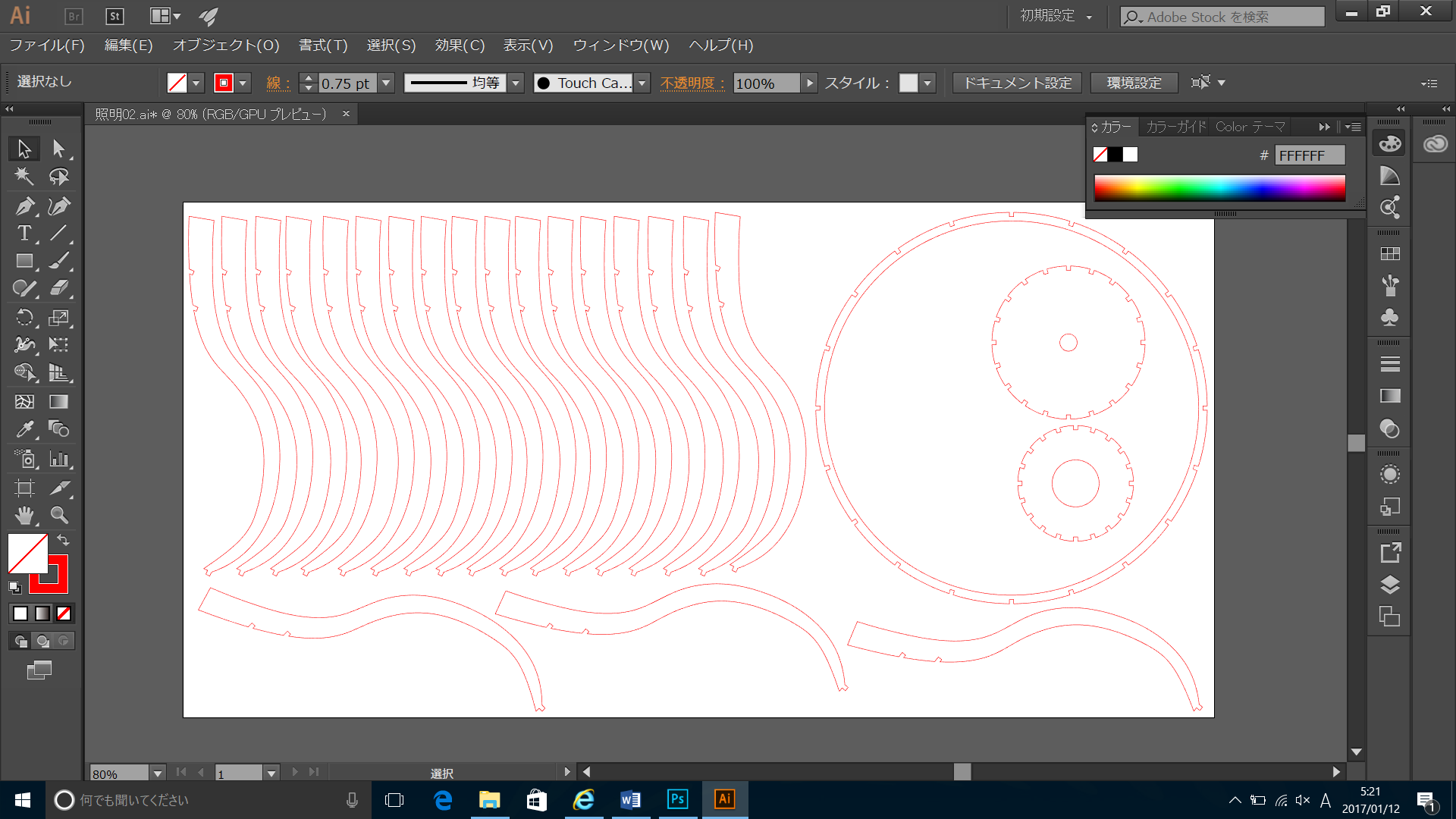Image resolution: width=1456 pixels, height=819 pixels.
Task: Select the Magic Wand tool
Action: pos(24,177)
